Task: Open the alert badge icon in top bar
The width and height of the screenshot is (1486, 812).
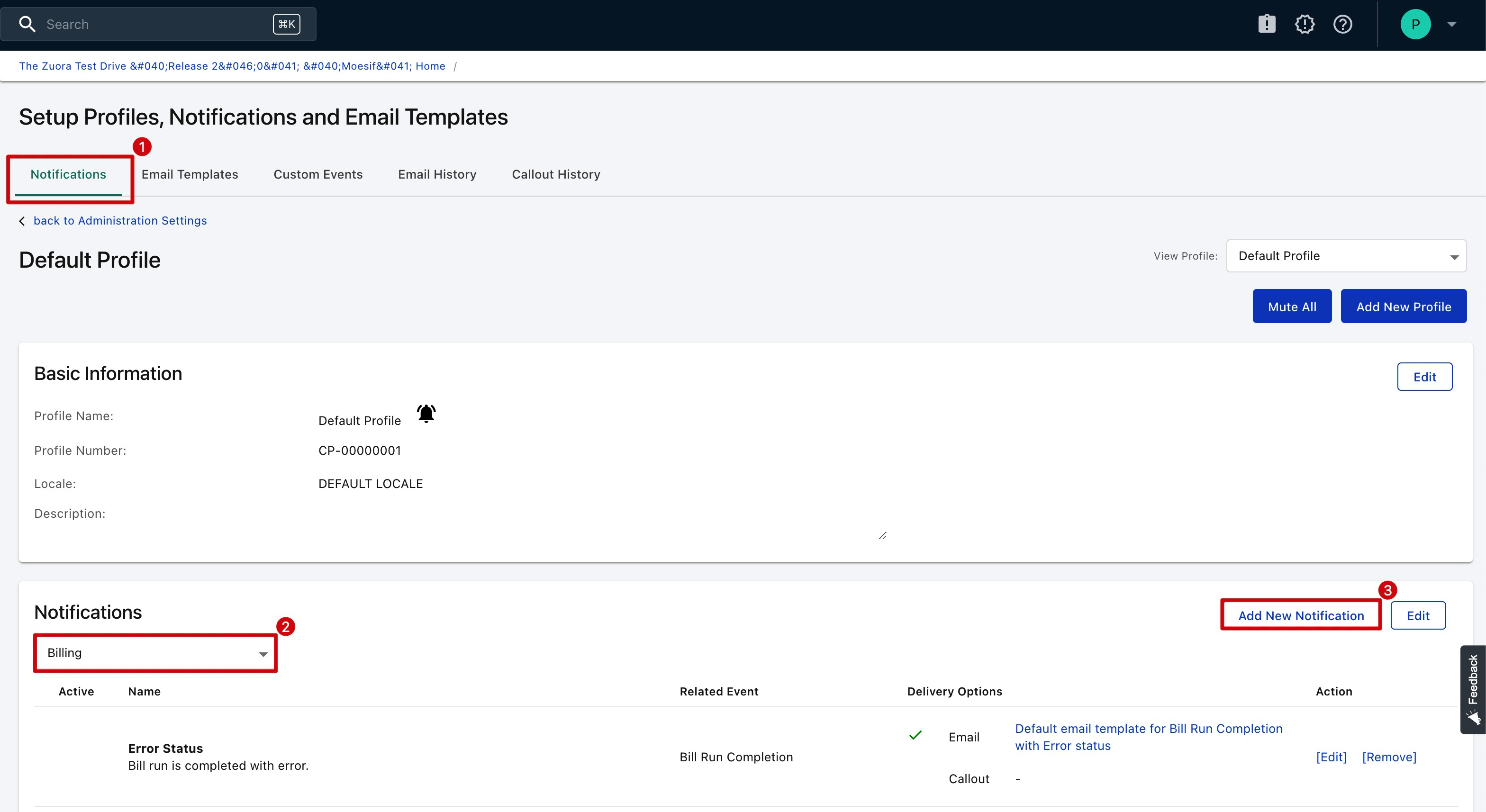Action: (1305, 24)
